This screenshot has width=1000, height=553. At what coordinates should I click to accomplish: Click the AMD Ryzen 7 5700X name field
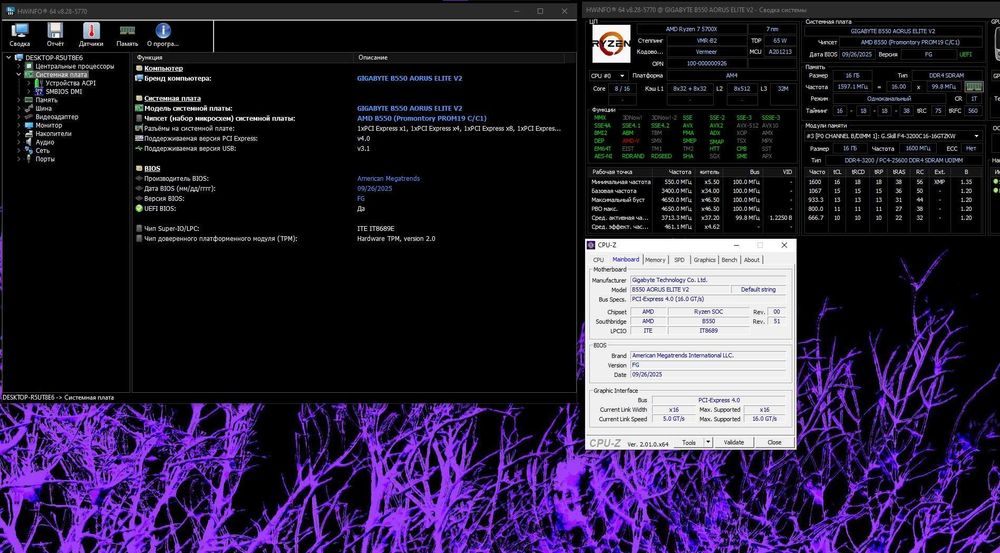[691, 29]
